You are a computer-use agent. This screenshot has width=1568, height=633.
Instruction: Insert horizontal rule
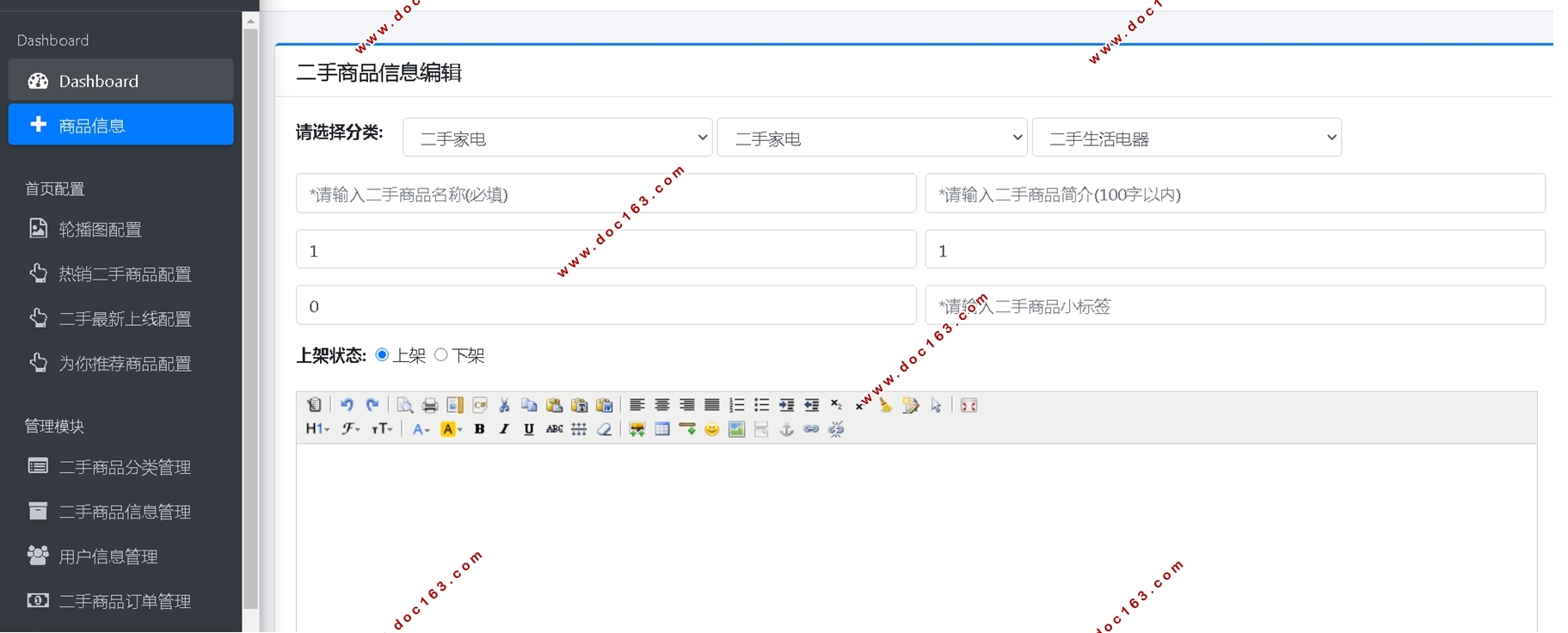(686, 429)
